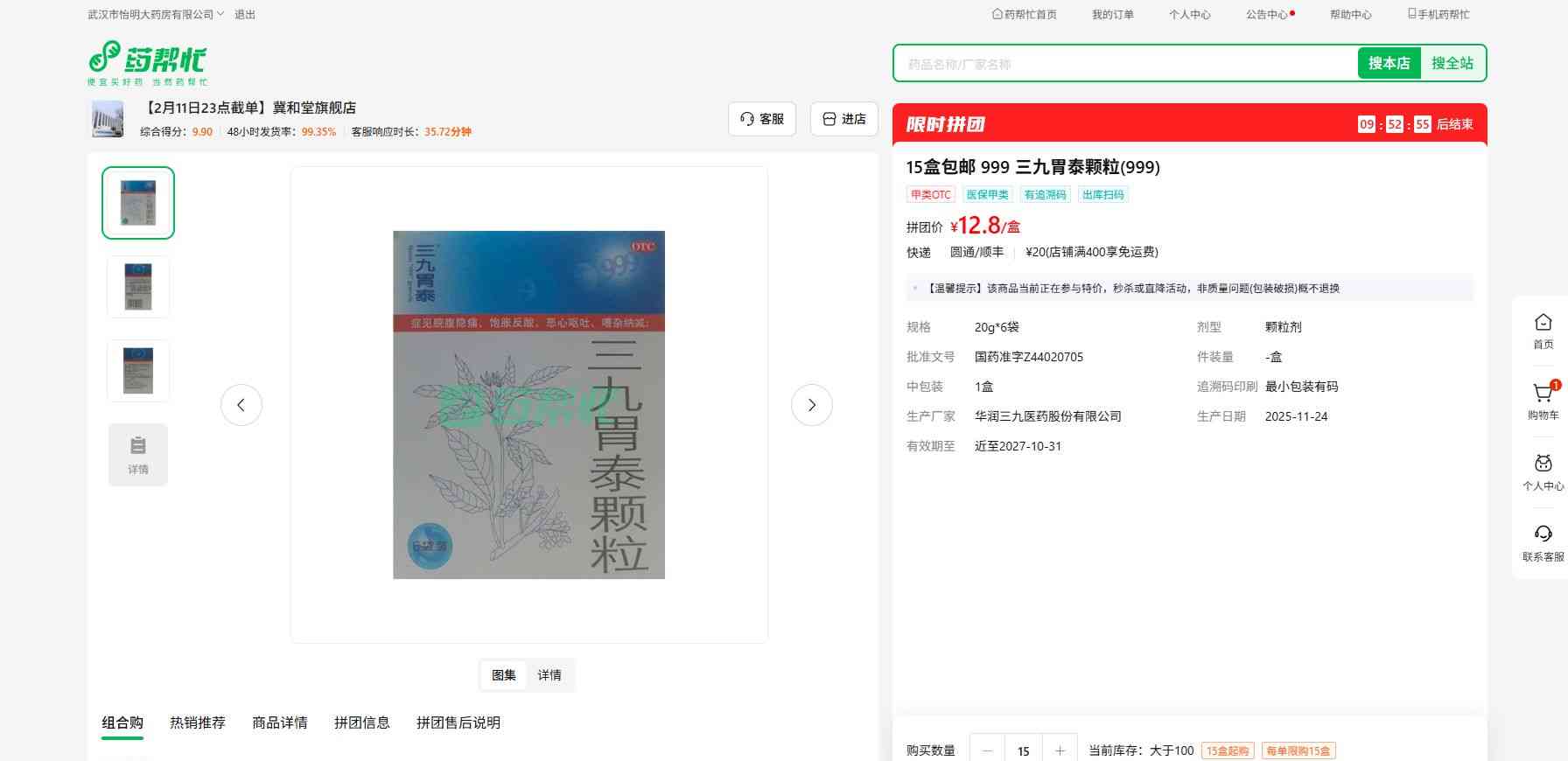The width and height of the screenshot is (1568, 761).
Task: Contact 联系客服 via sidebar headset icon
Action: coord(1543,535)
